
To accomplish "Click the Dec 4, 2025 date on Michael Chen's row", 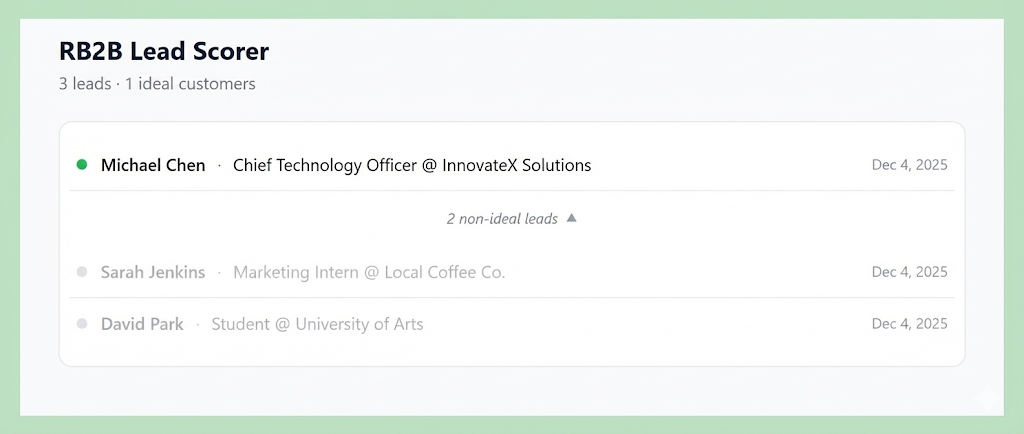I will click(x=909, y=165).
